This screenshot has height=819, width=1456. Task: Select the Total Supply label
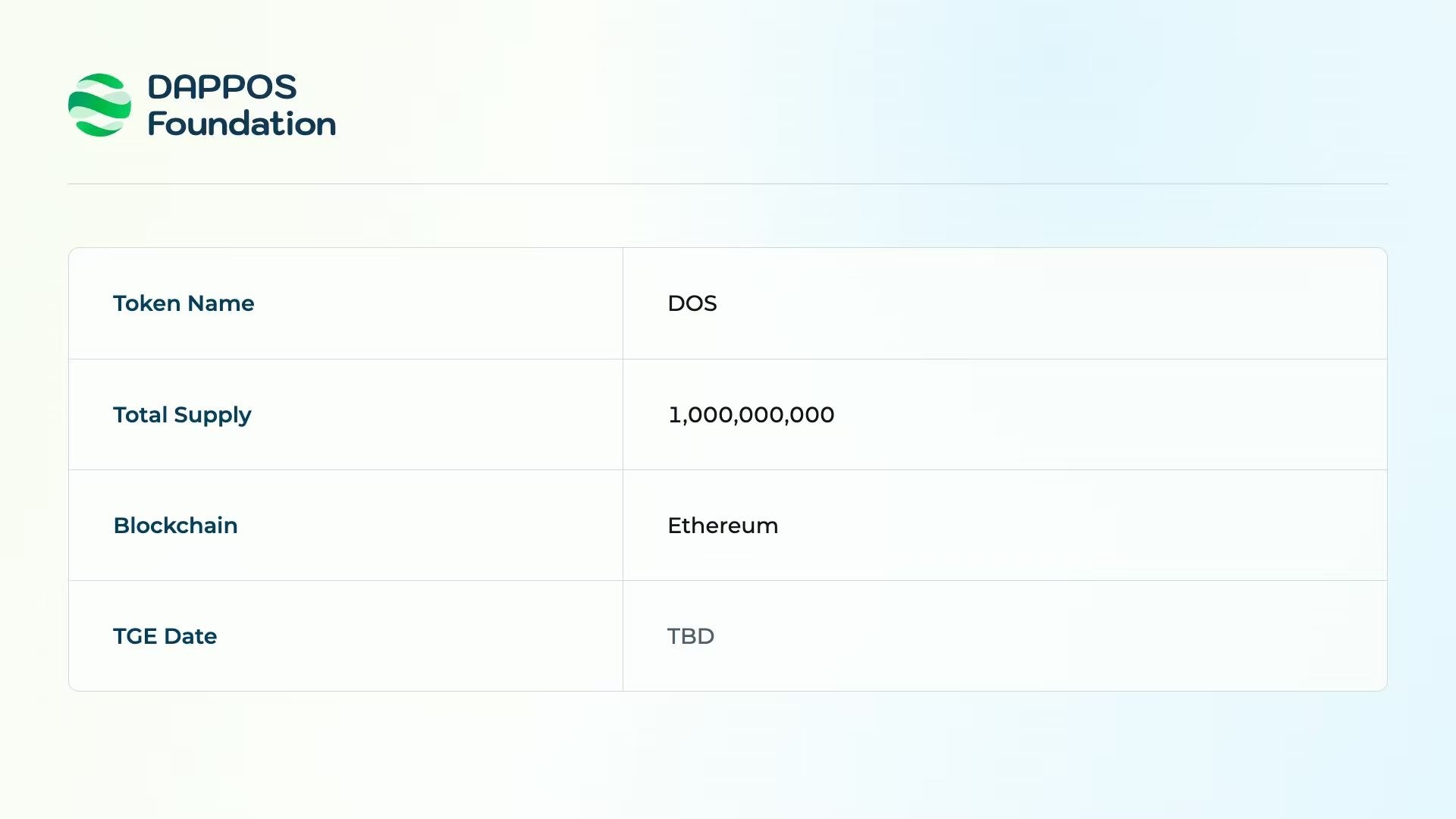click(182, 415)
